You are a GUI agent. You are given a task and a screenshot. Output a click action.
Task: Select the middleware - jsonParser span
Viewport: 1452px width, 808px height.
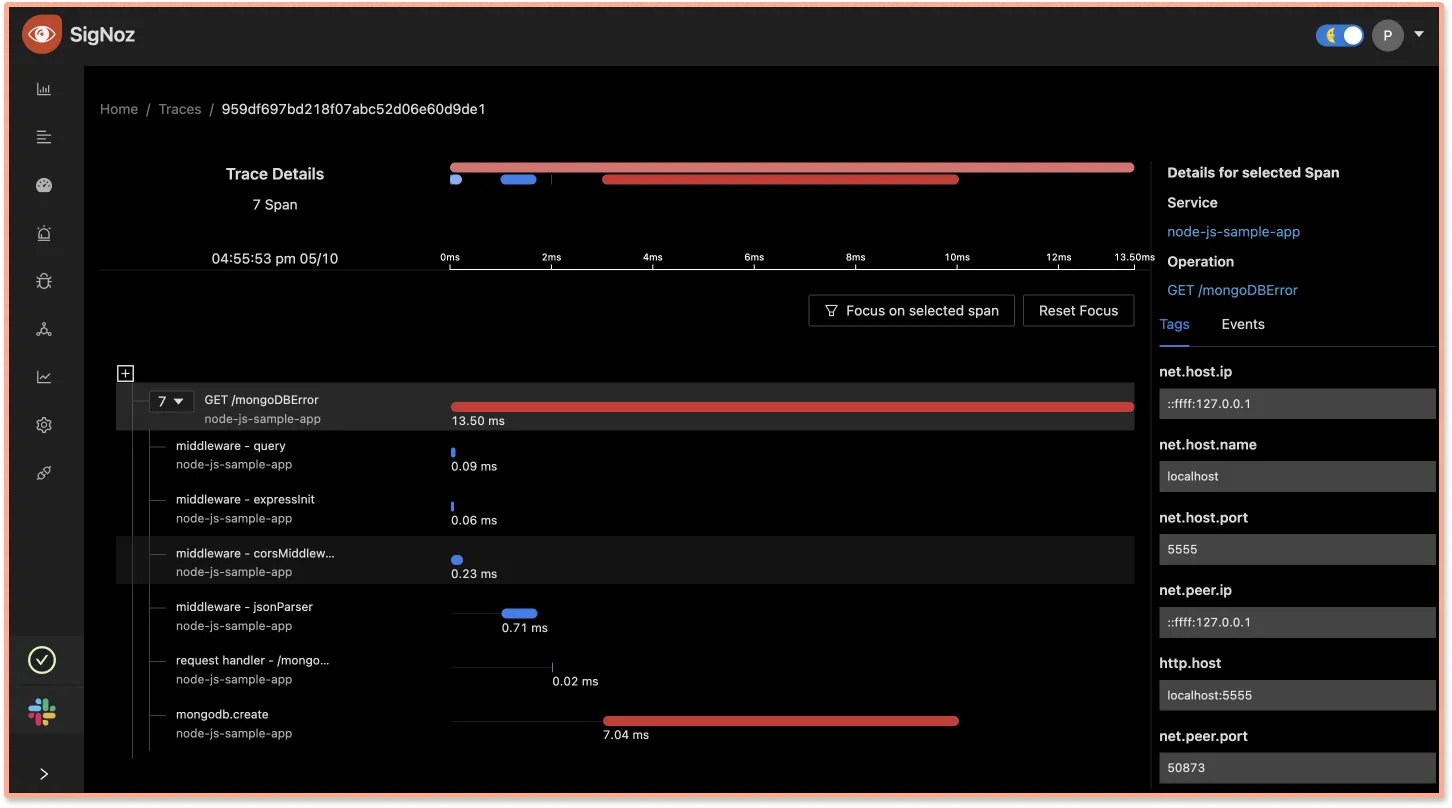[x=244, y=607]
